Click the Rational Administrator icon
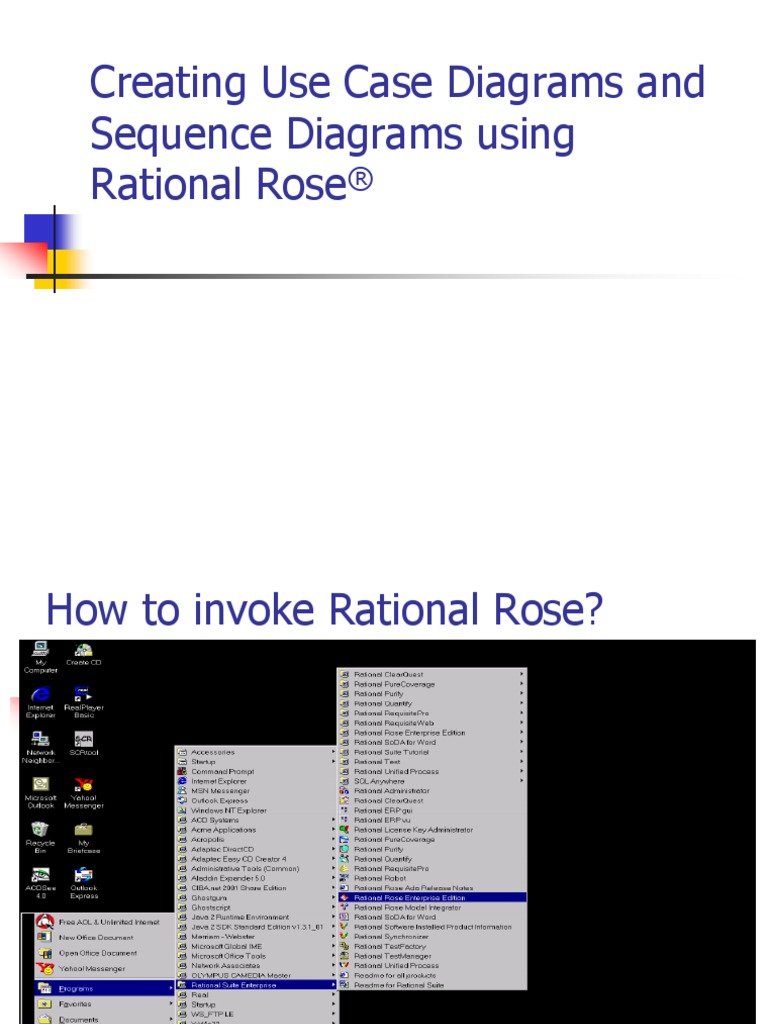Screen dimensions: 768x1024 (344, 791)
